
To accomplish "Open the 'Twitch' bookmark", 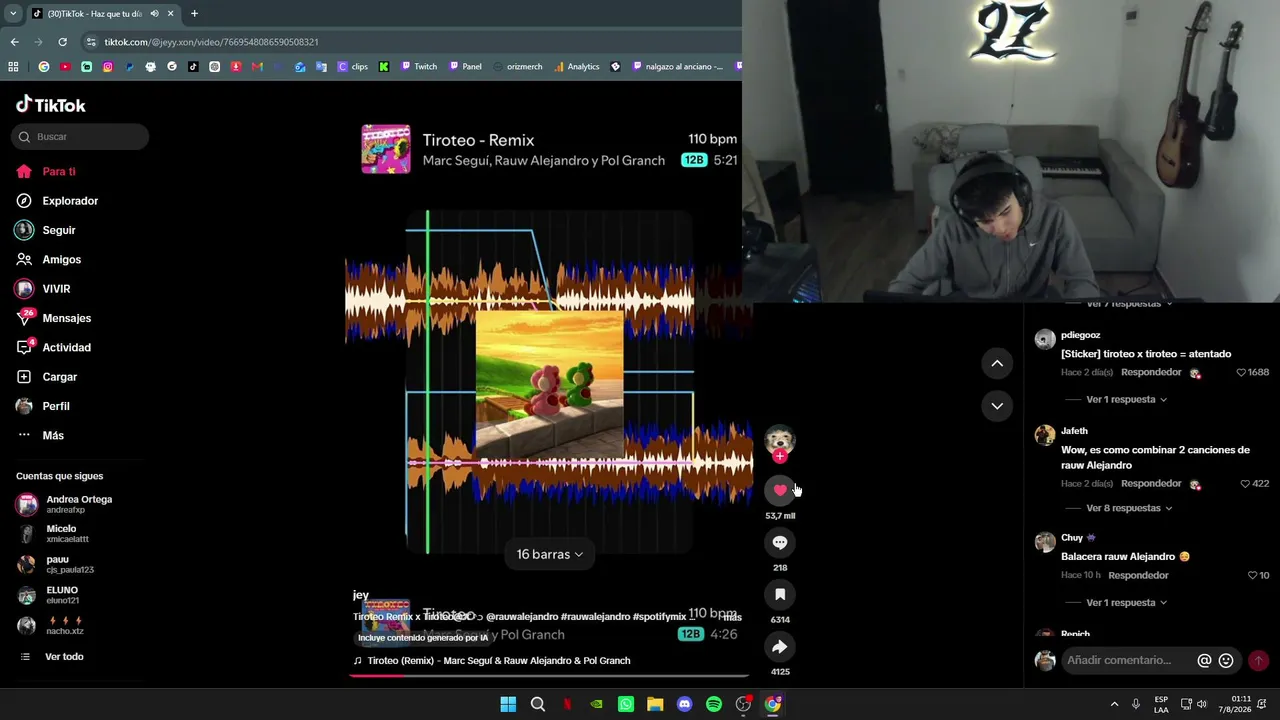I will (419, 67).
